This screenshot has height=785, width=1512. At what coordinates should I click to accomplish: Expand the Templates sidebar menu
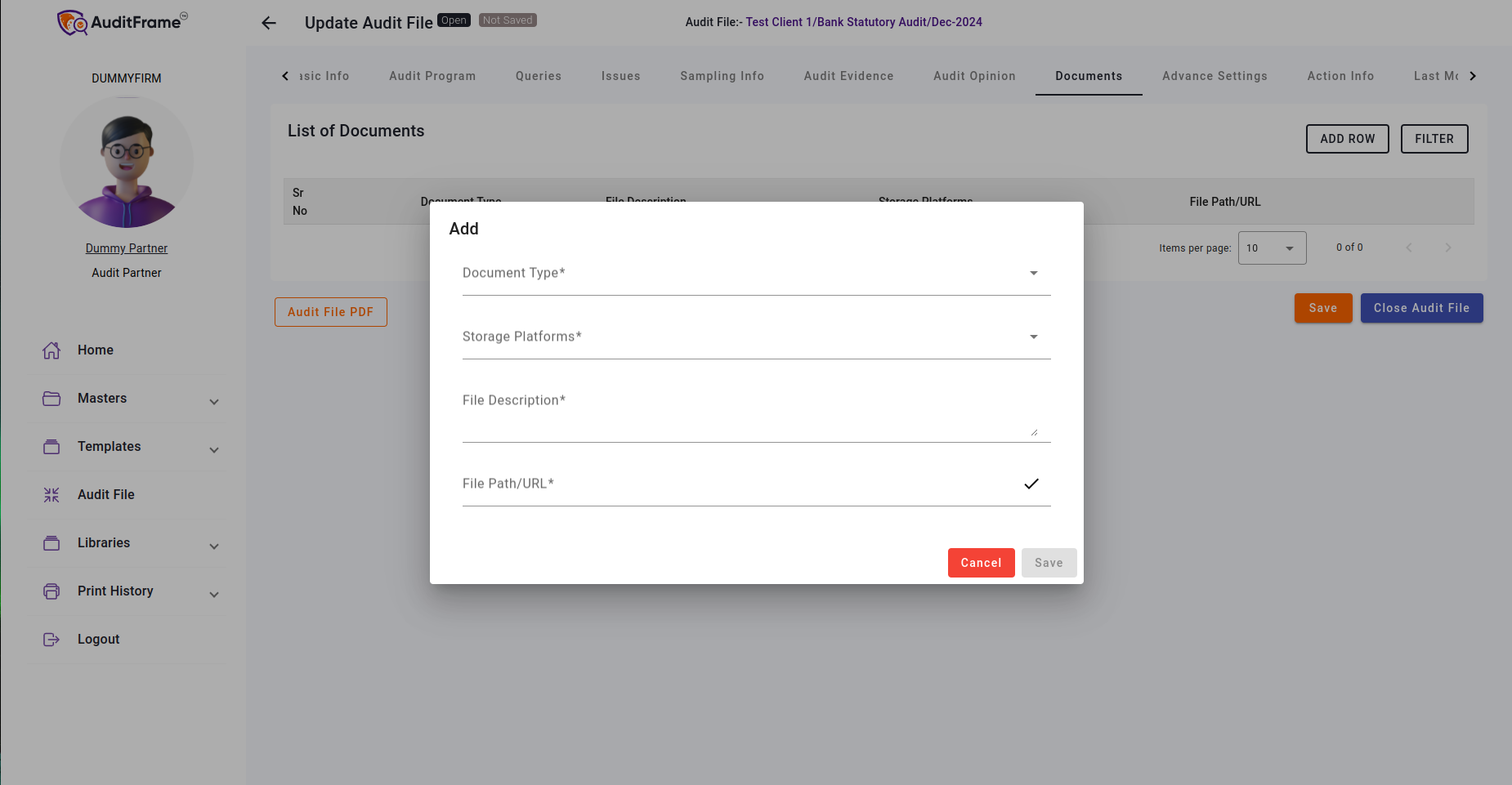[213, 450]
